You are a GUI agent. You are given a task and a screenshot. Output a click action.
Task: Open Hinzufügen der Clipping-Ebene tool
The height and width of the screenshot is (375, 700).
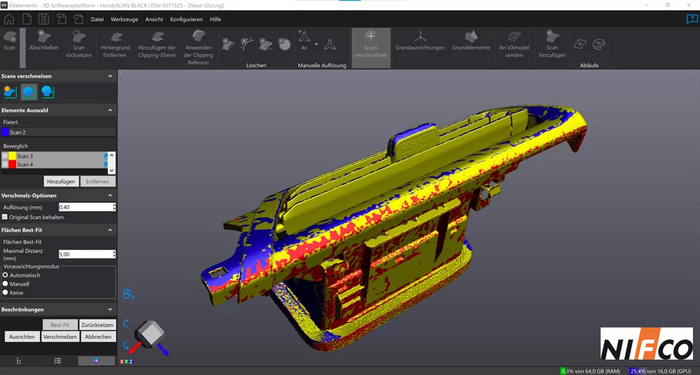click(x=157, y=37)
